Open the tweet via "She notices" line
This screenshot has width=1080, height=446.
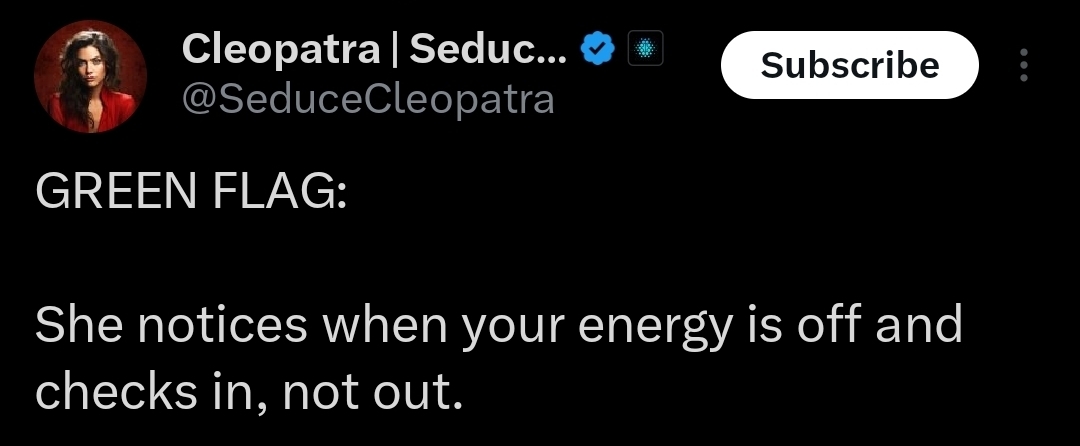(x=498, y=326)
